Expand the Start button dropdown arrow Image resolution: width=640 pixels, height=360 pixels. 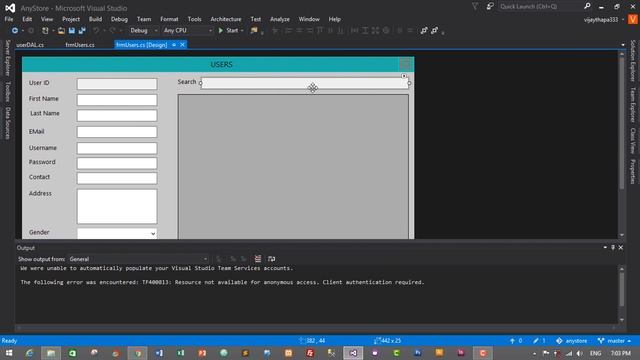(x=242, y=31)
